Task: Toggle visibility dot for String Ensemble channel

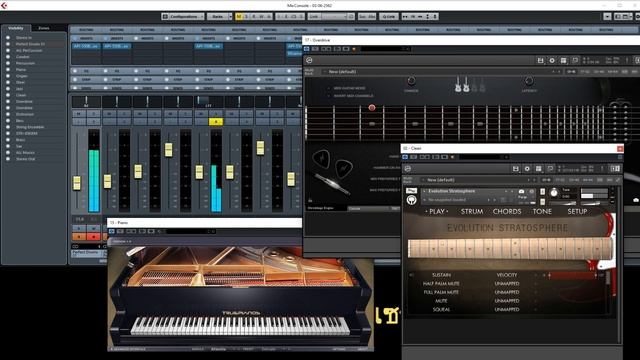Action: click(8, 127)
